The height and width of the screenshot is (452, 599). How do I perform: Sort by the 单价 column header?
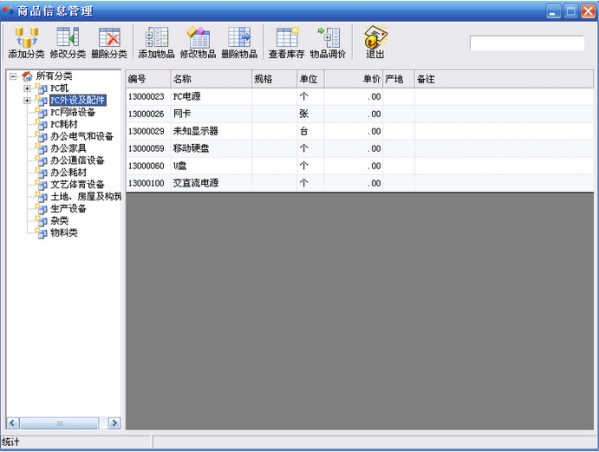353,79
